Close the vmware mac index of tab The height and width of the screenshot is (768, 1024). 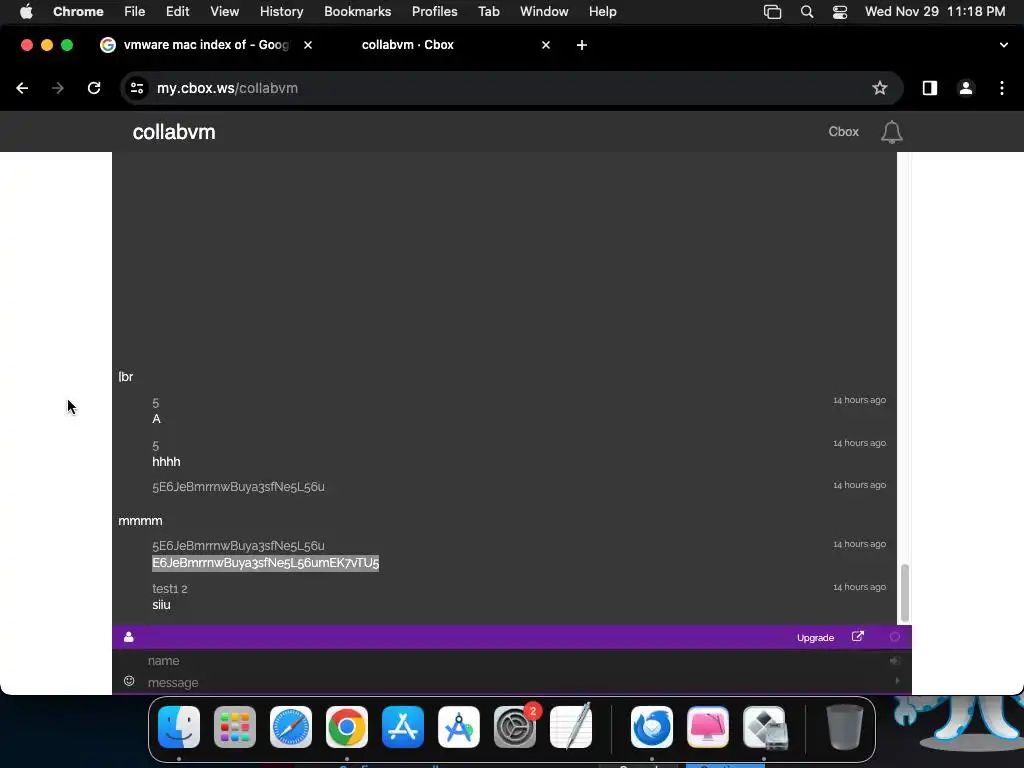pyautogui.click(x=308, y=45)
